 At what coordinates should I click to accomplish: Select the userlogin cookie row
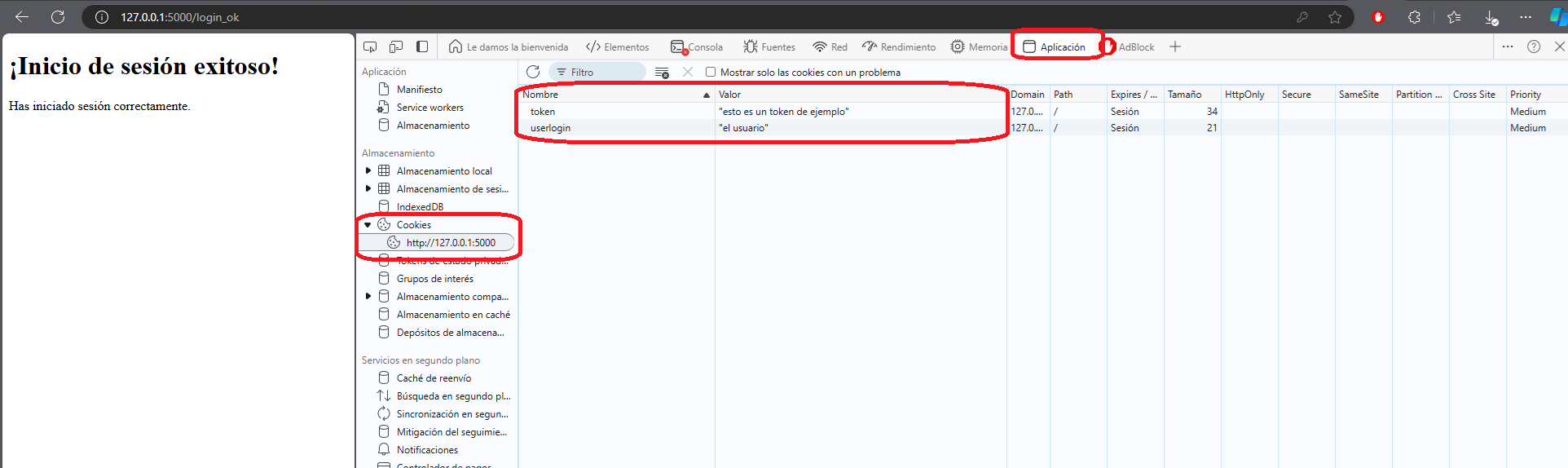(x=551, y=128)
